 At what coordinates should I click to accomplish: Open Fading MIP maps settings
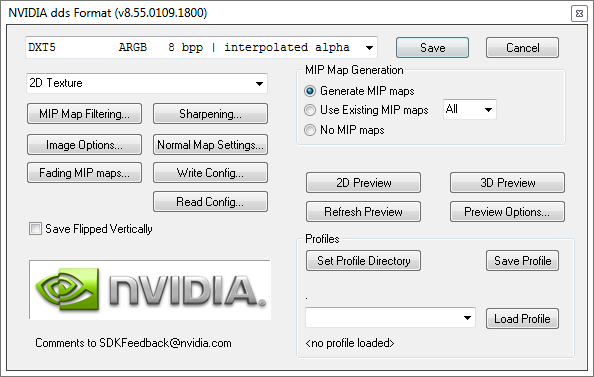(84, 173)
